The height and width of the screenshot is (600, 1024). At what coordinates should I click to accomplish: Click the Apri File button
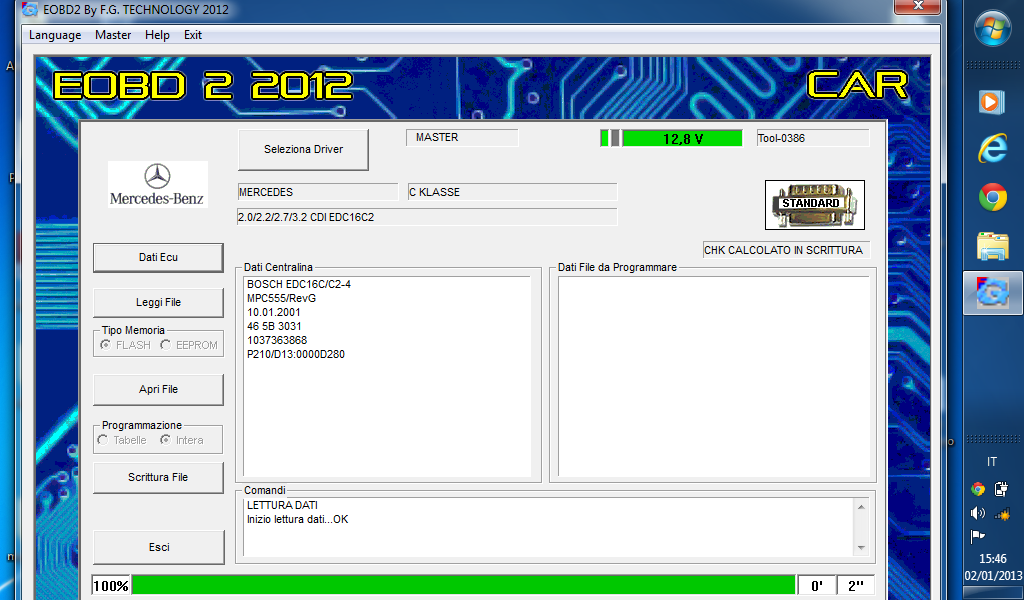pos(158,389)
